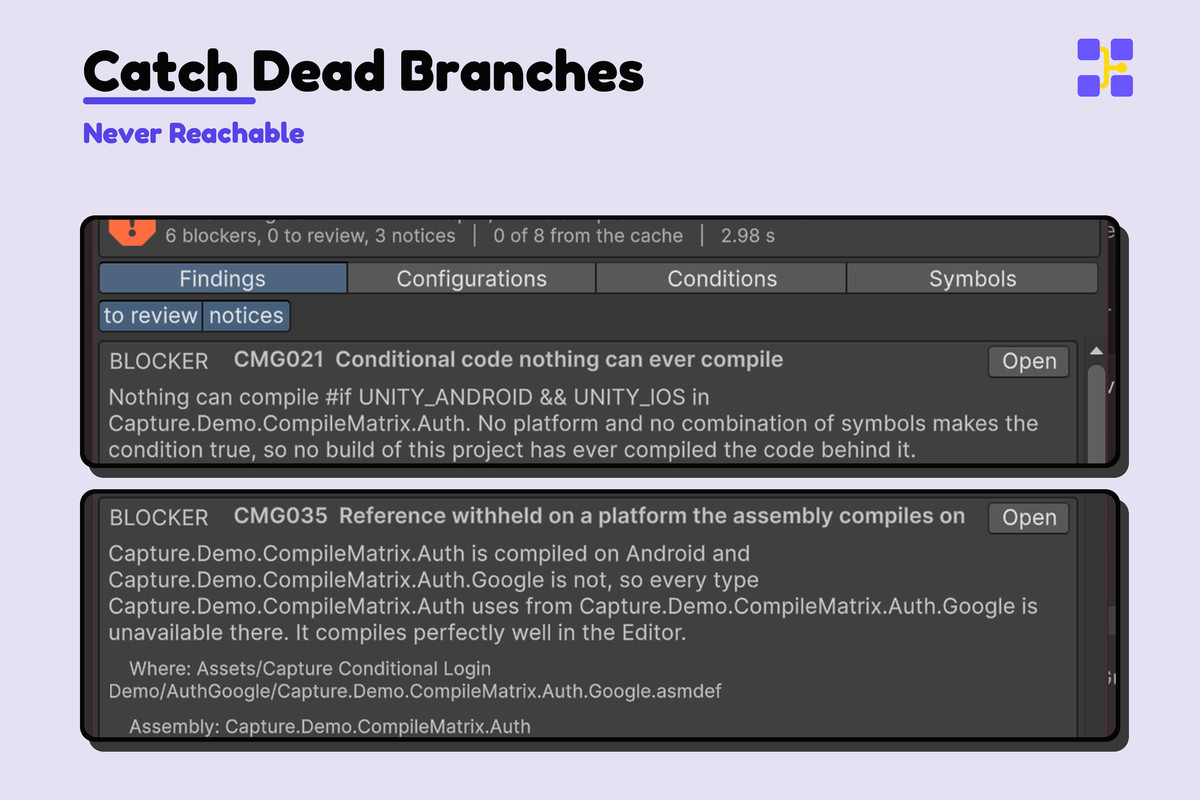Click the purple branch logo icon
The width and height of the screenshot is (1200, 800).
point(1105,67)
